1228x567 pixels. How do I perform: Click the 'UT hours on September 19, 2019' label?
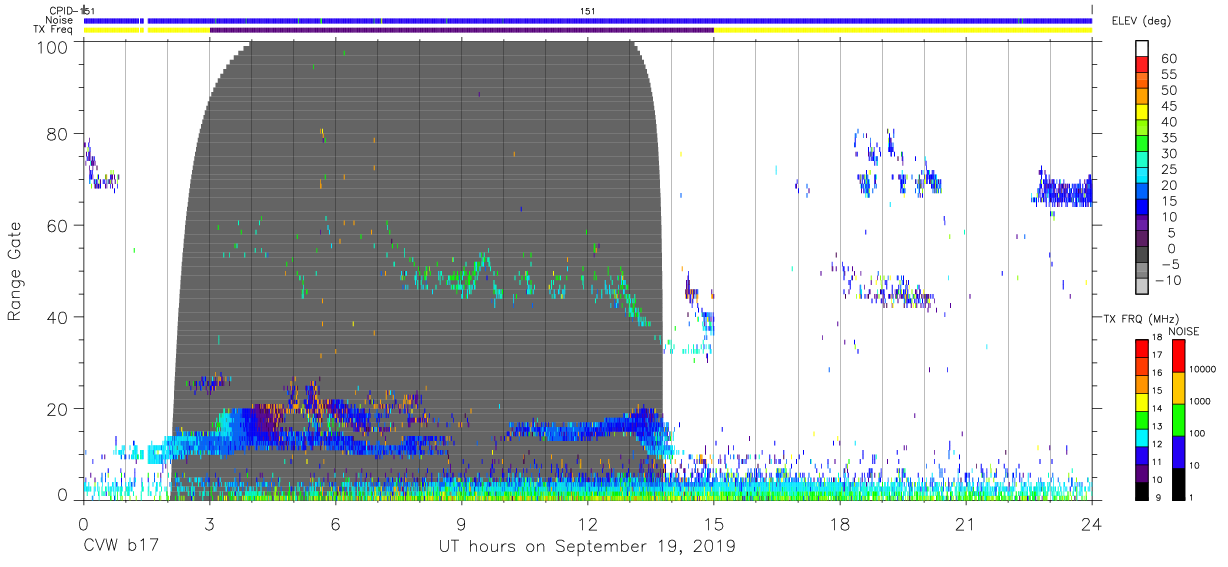587,547
